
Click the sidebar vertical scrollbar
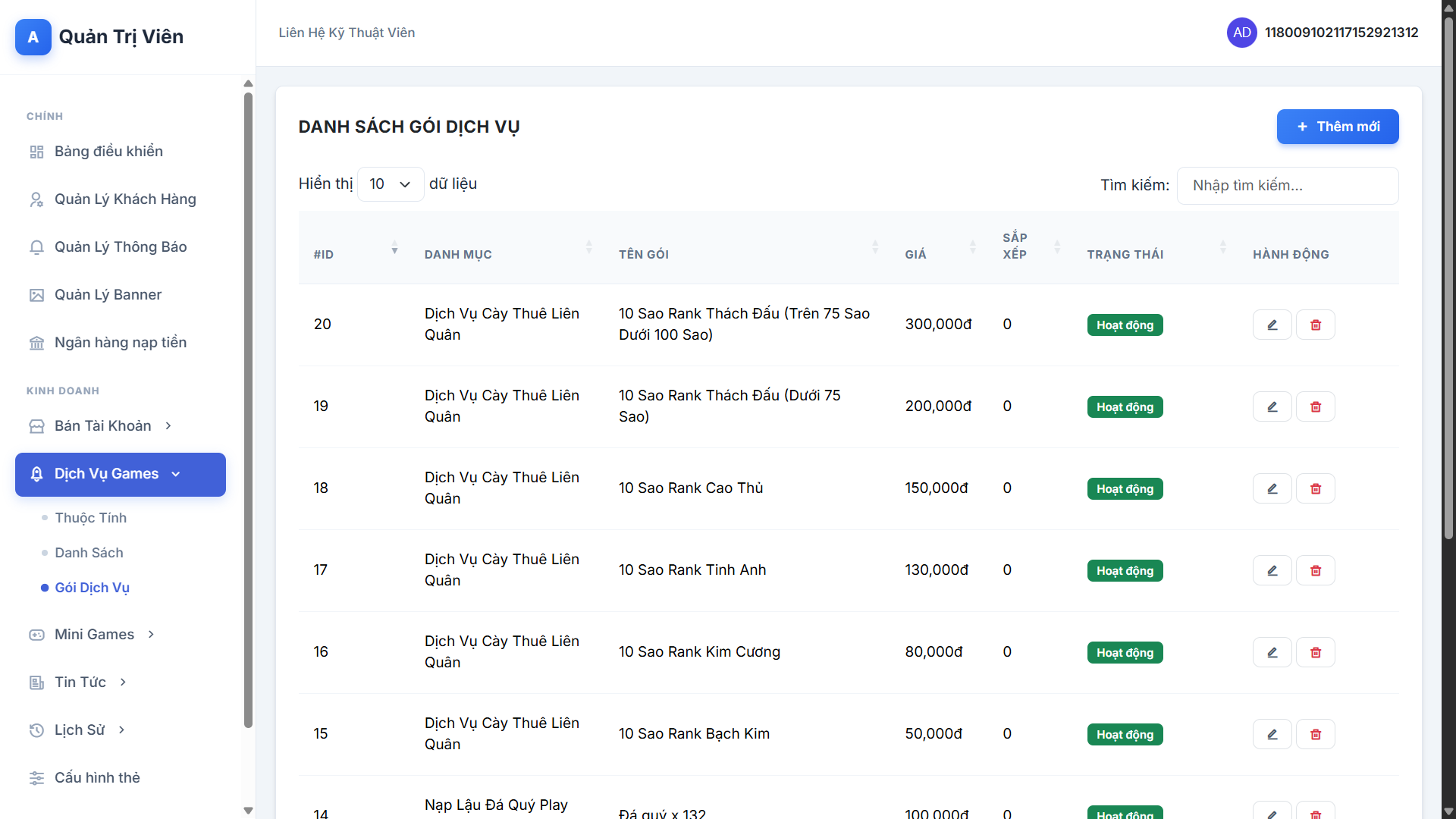pos(248,409)
